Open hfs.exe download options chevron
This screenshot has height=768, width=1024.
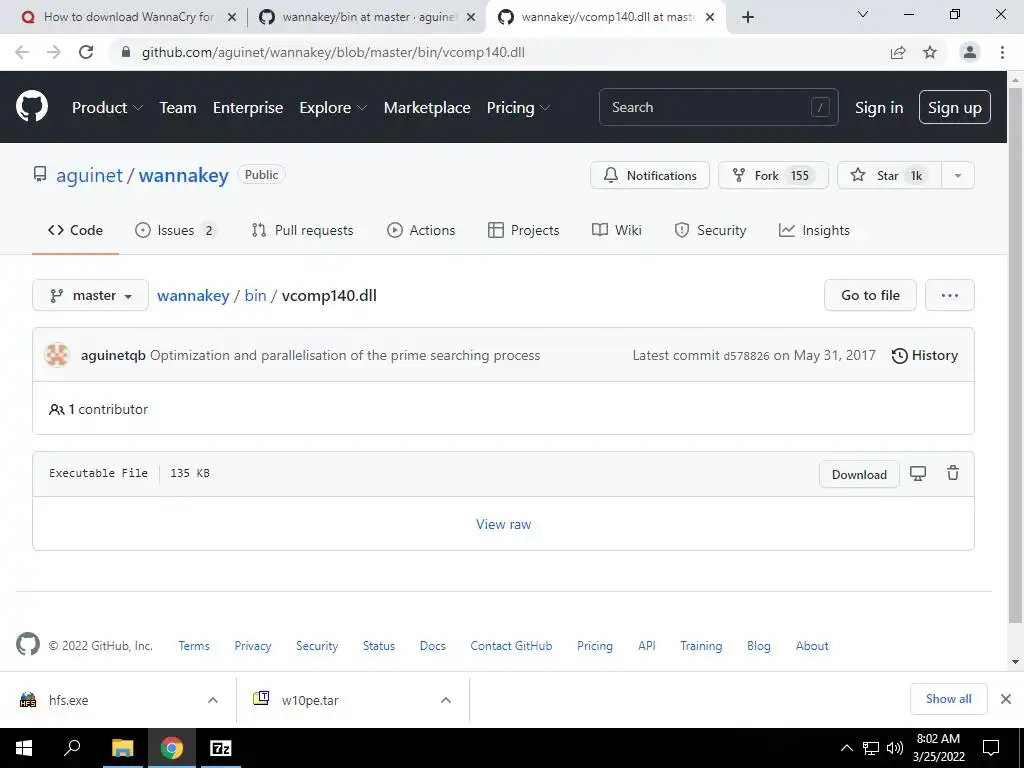click(x=213, y=700)
